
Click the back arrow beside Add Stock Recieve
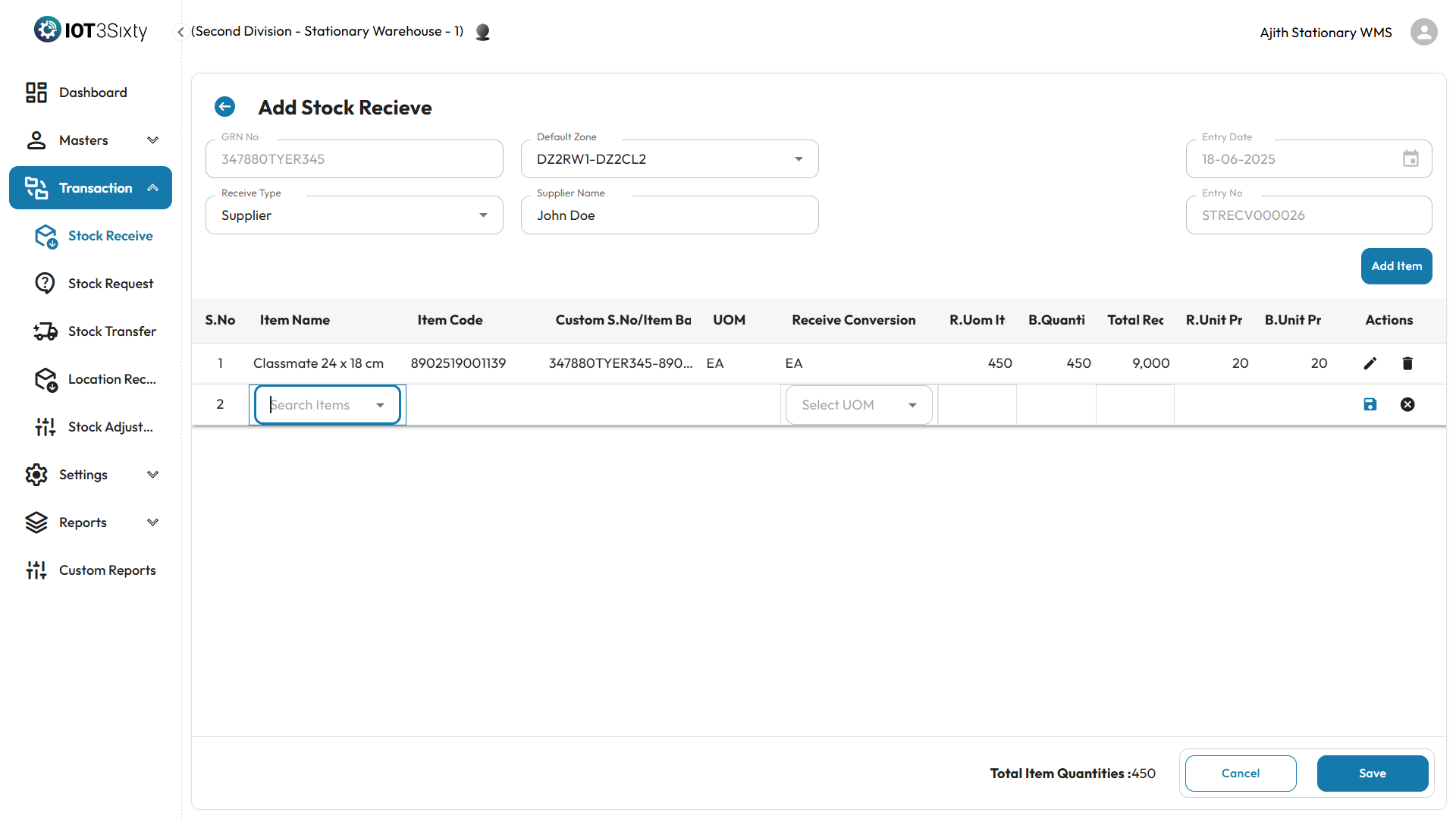[x=224, y=107]
